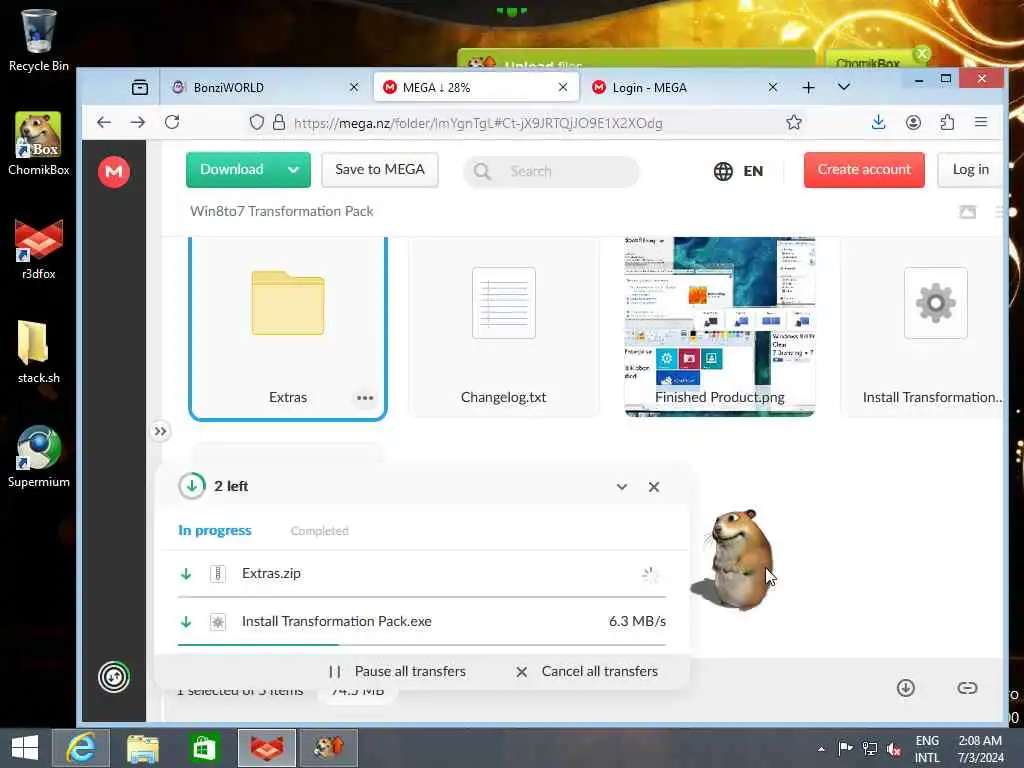Select the Extras folder

pos(287,328)
